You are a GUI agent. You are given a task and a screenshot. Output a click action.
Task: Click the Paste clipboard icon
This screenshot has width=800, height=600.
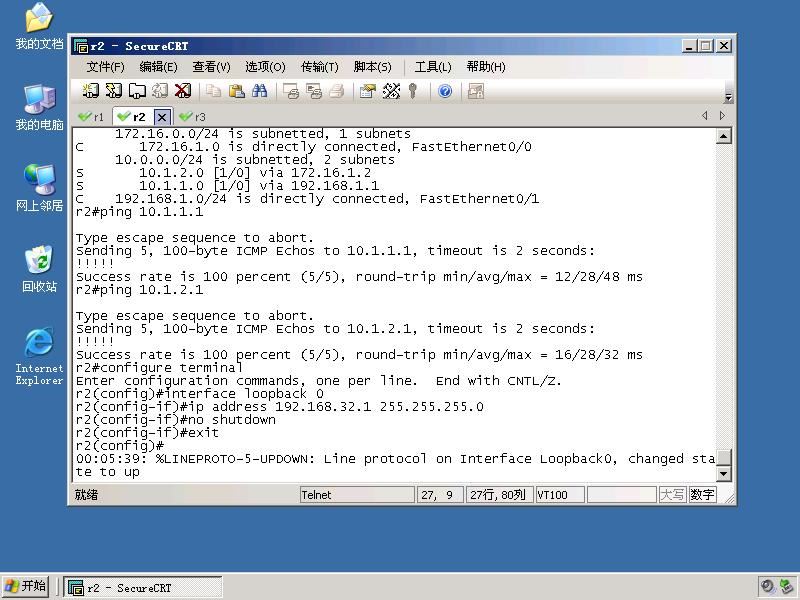[x=236, y=91]
